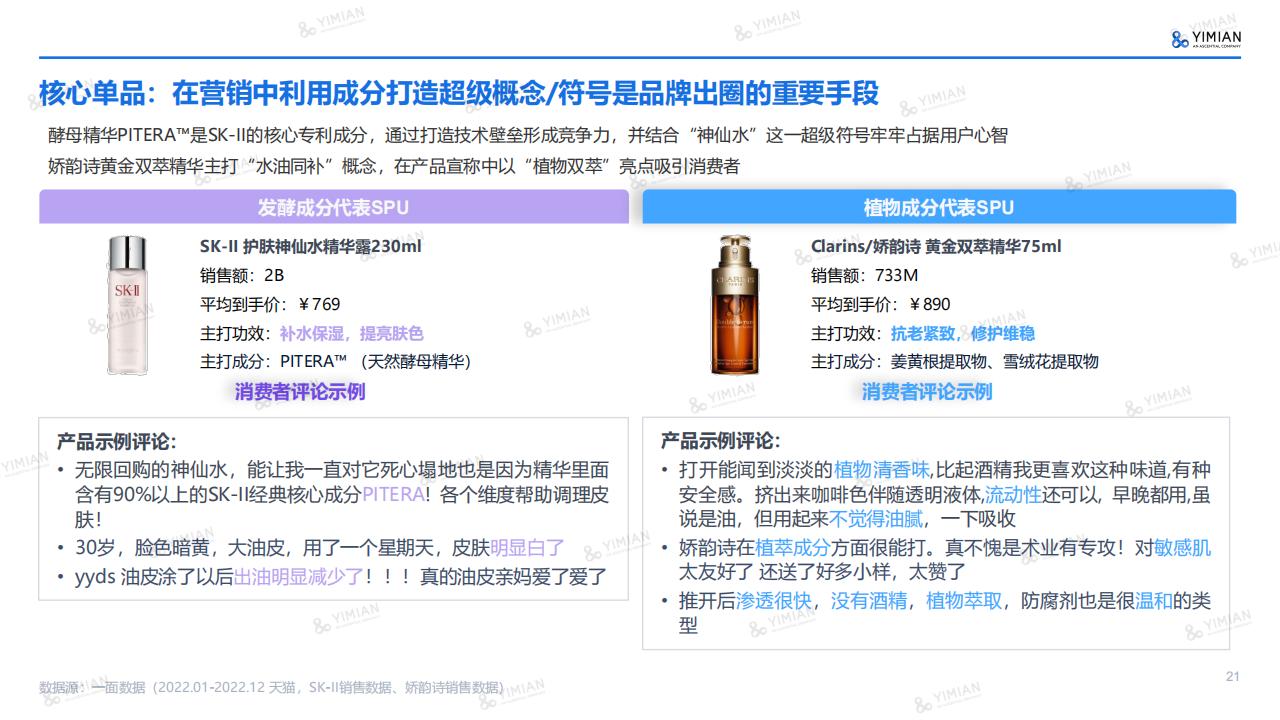Viewport: 1280px width, 720px height.
Task: Click 消费者评论示例 under the Clarins product
Action: click(927, 392)
